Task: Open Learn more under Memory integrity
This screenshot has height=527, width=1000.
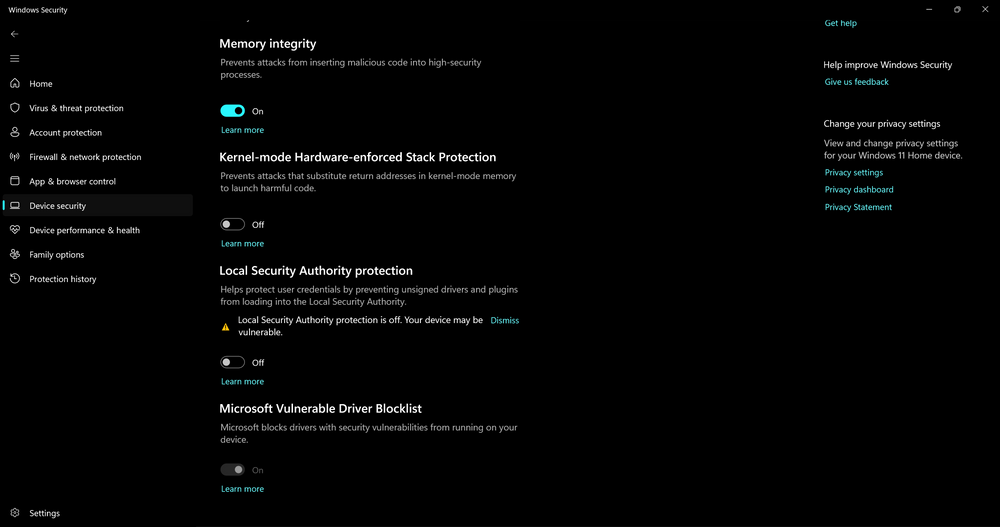Action: (242, 130)
